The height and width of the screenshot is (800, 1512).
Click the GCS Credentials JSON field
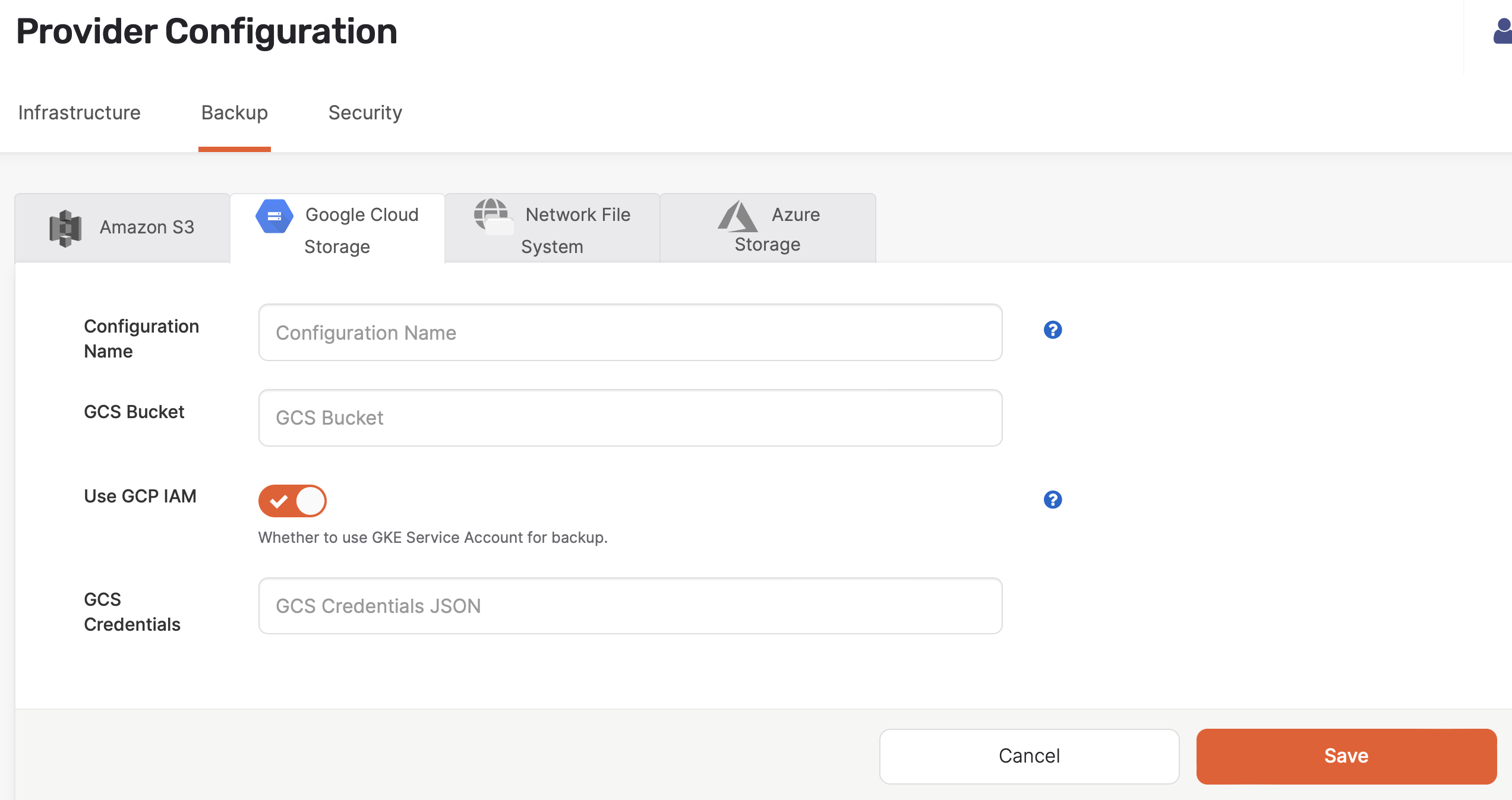point(630,606)
